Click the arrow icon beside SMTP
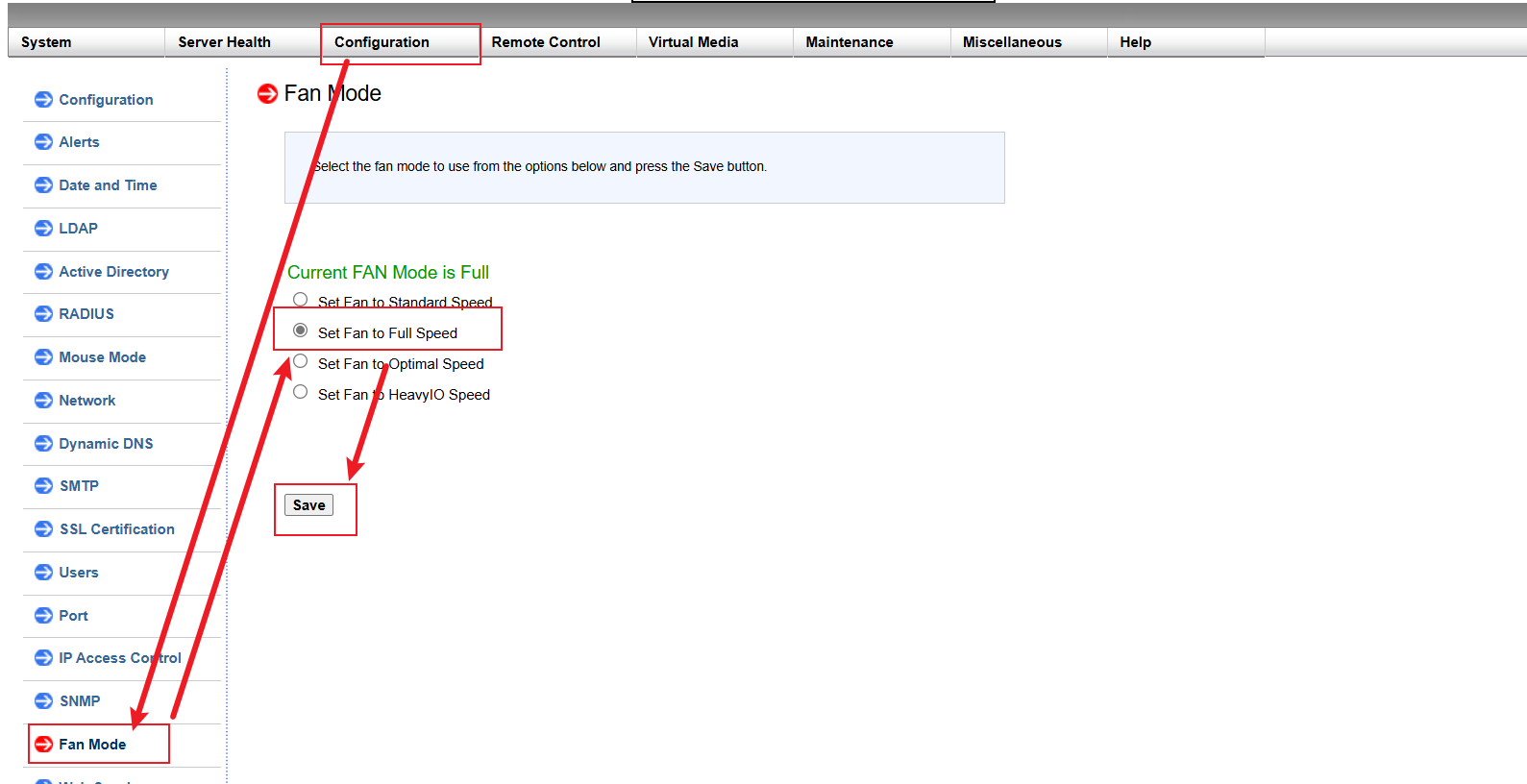Image resolution: width=1527 pixels, height=784 pixels. point(43,486)
